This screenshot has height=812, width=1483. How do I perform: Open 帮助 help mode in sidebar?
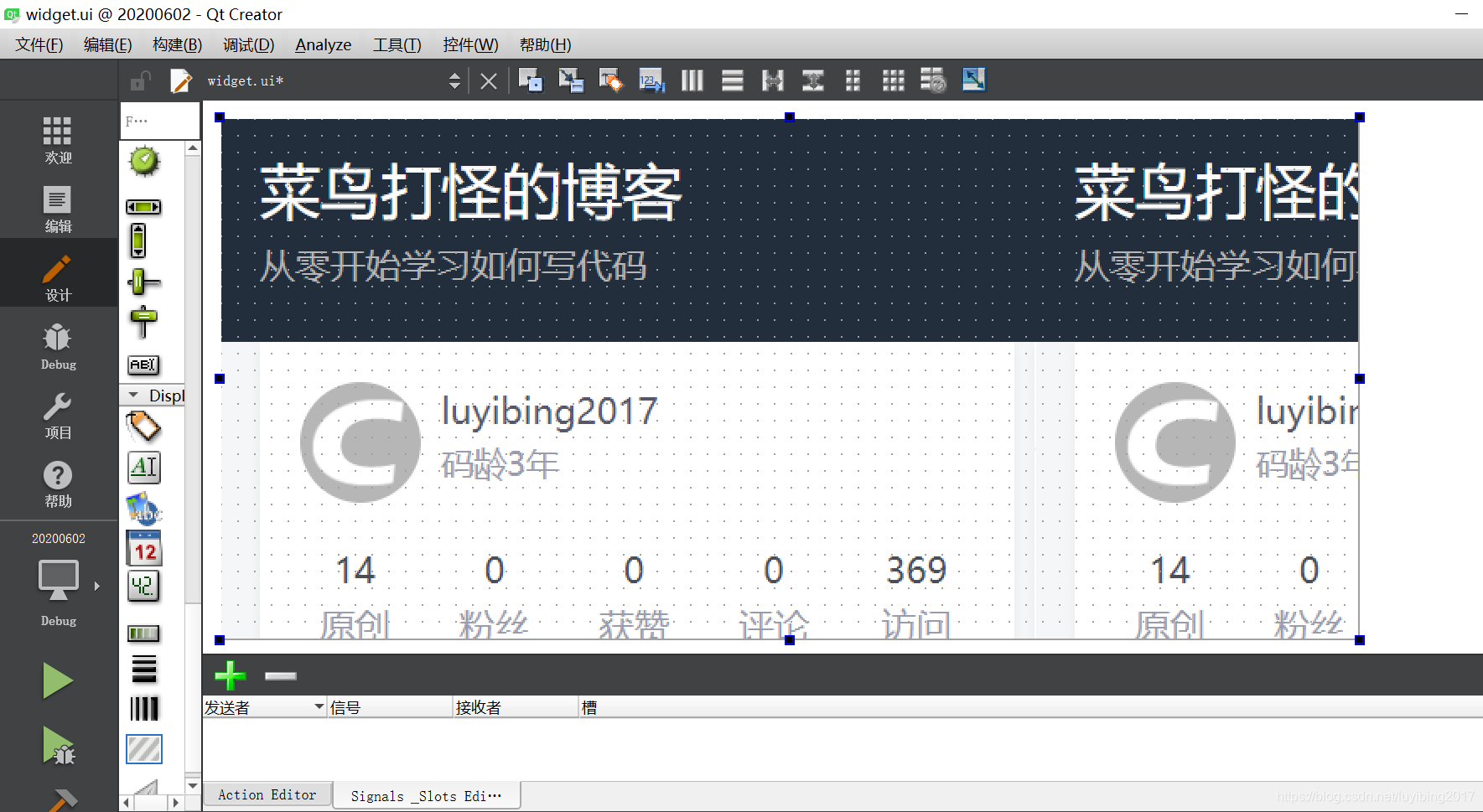tap(58, 484)
